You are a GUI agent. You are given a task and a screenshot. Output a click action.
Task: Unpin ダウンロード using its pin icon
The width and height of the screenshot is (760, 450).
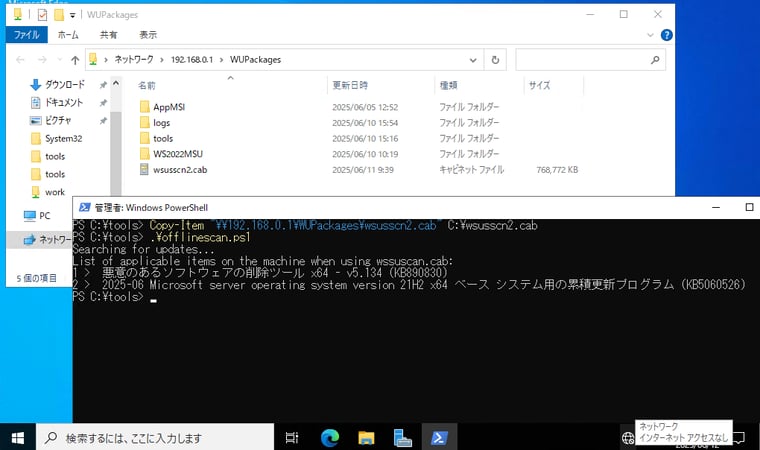click(103, 85)
